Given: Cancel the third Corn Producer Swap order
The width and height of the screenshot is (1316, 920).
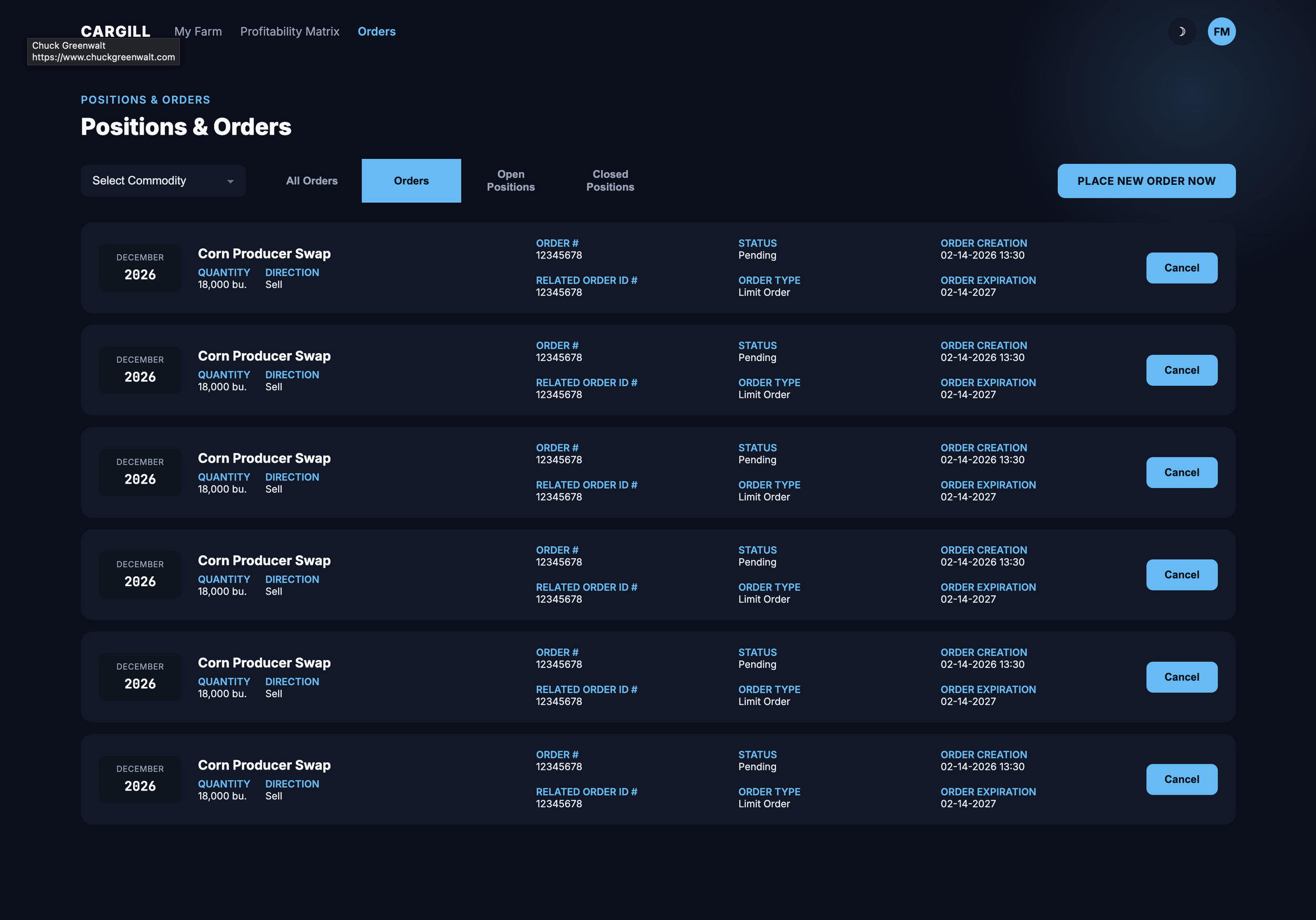Looking at the screenshot, I should pyautogui.click(x=1181, y=472).
